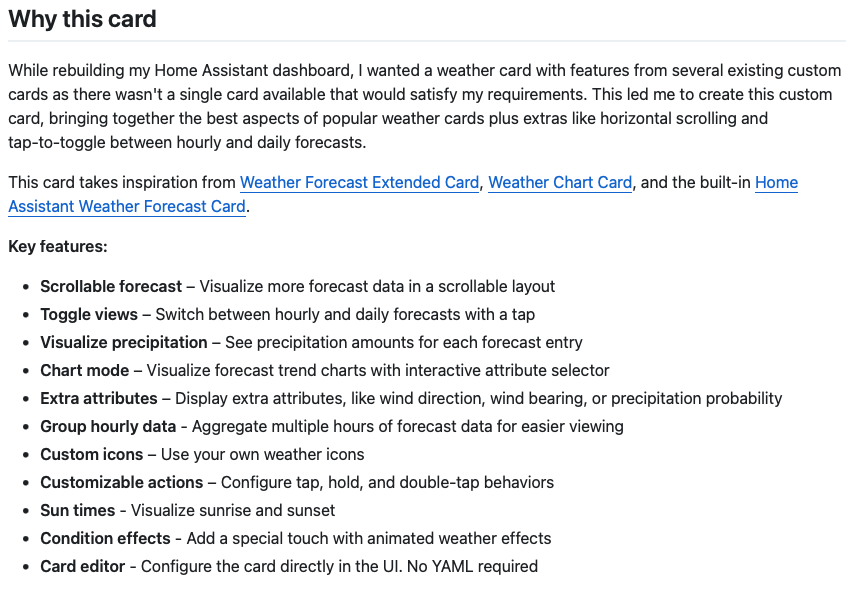Click the 'Sun times' bold term
This screenshot has width=860, height=591.
click(x=78, y=510)
